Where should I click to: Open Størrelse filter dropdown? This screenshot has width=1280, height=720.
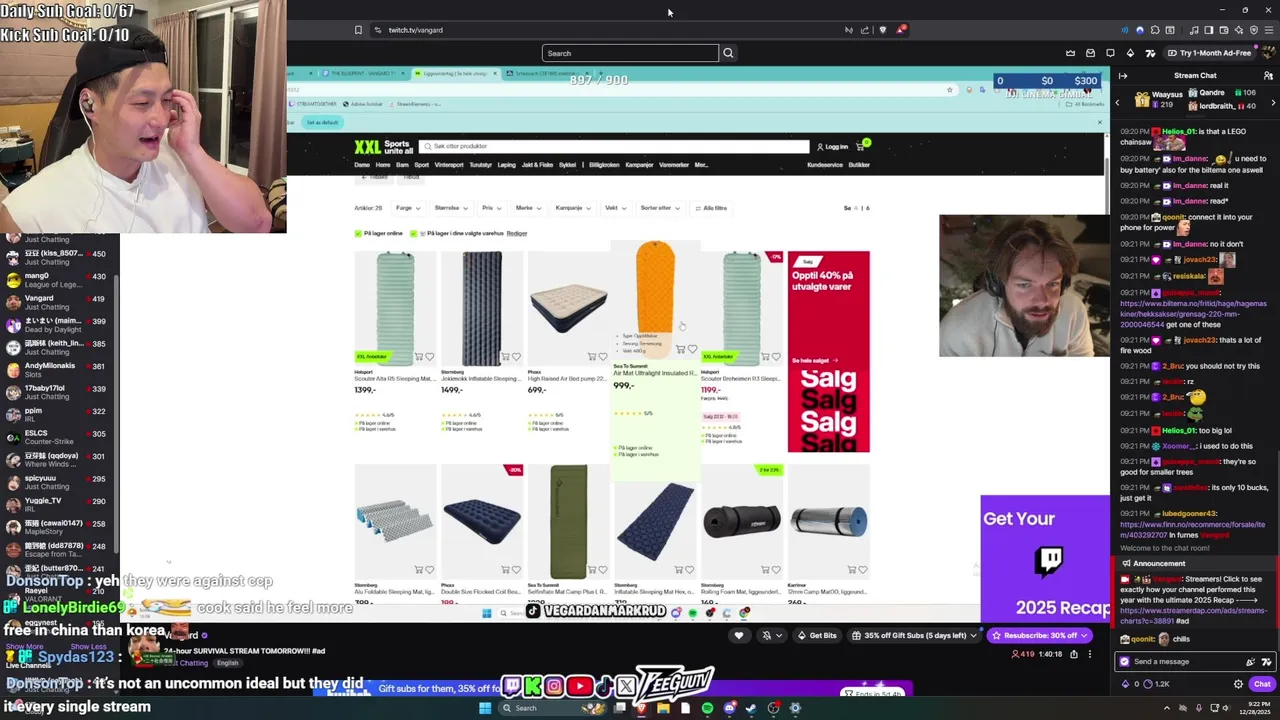[x=451, y=208]
